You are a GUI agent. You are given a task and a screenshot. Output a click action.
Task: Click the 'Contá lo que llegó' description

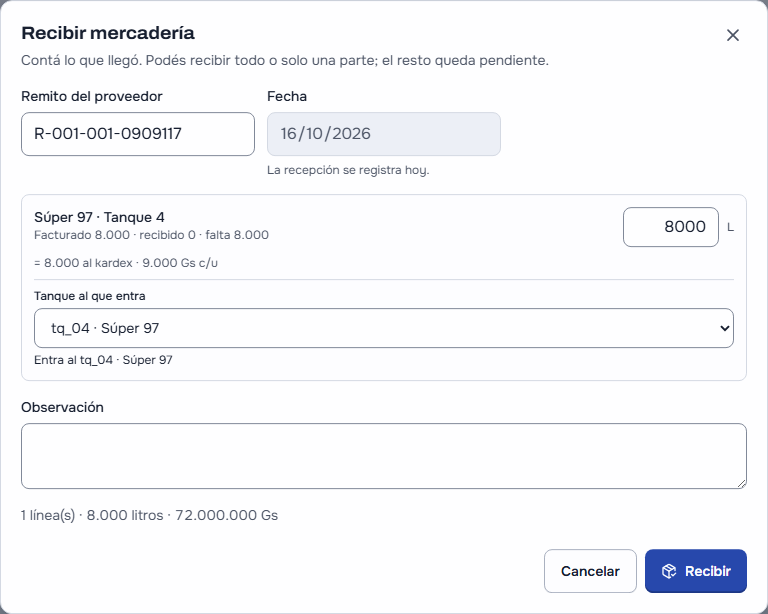tap(285, 61)
